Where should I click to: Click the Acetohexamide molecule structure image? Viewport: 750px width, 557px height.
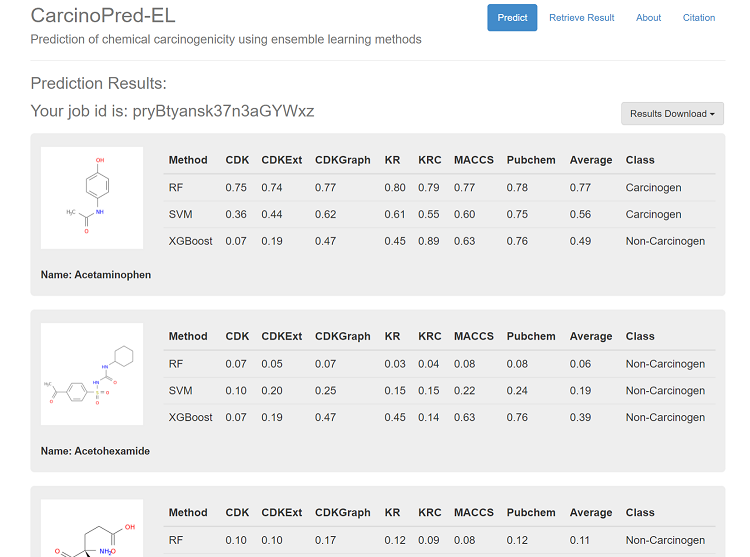(92, 374)
